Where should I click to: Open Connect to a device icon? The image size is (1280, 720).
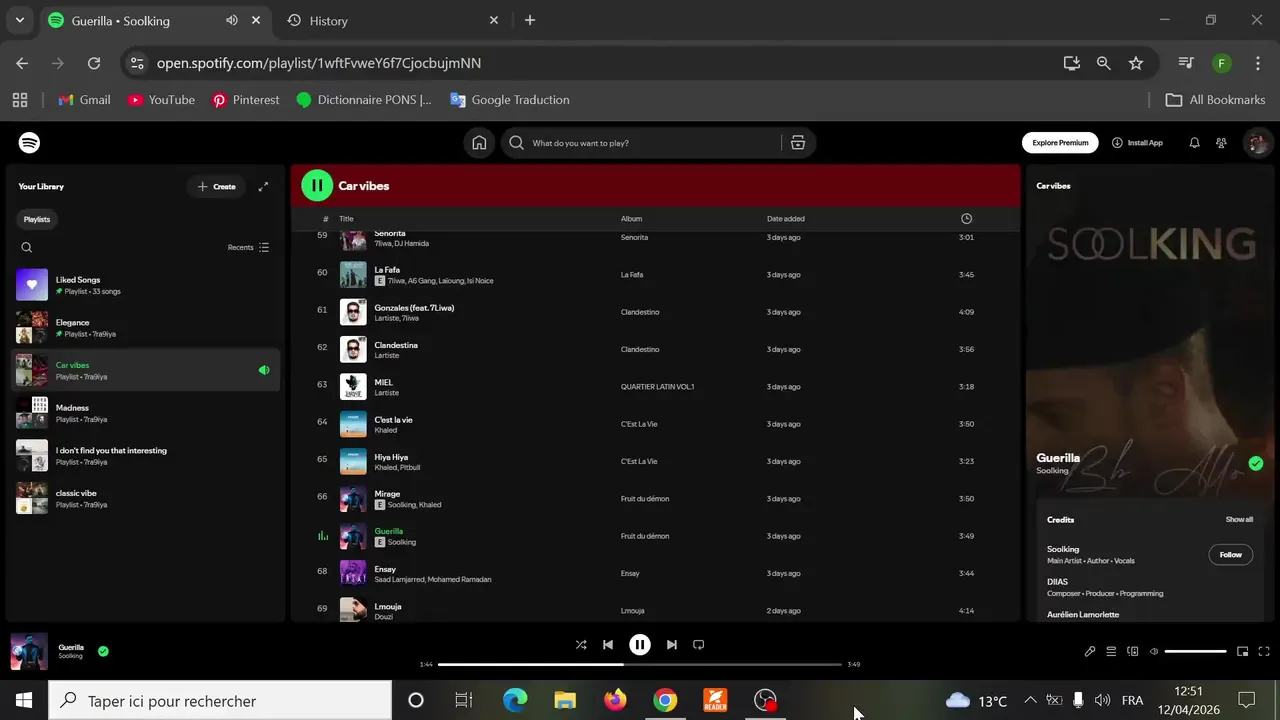click(1133, 651)
